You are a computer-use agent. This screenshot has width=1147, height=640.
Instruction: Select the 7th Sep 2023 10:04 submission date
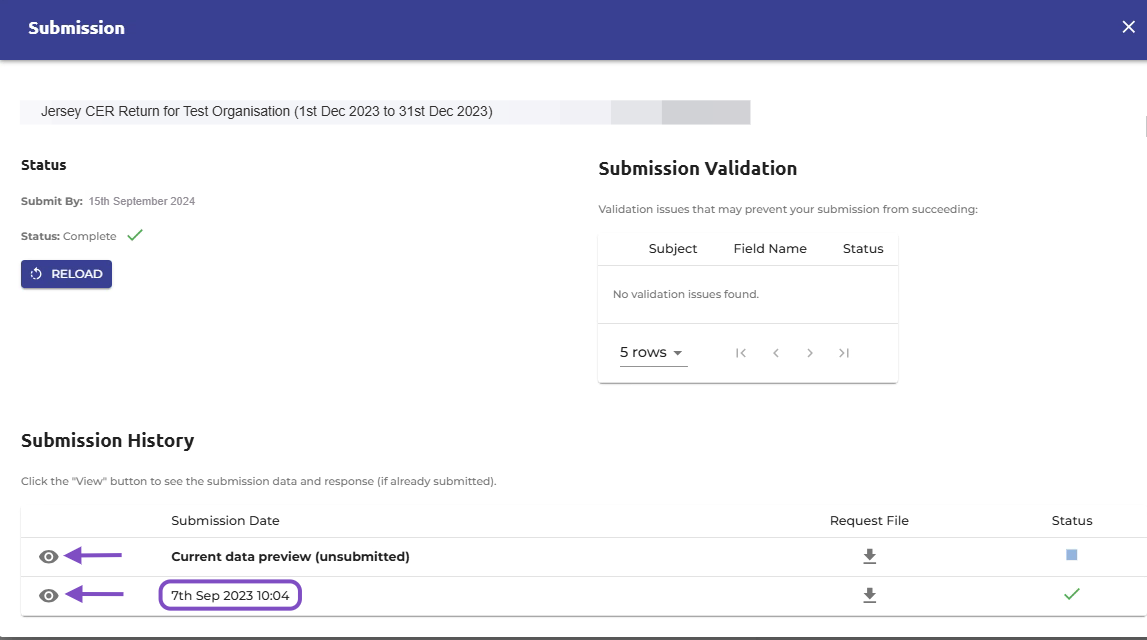tap(230, 595)
